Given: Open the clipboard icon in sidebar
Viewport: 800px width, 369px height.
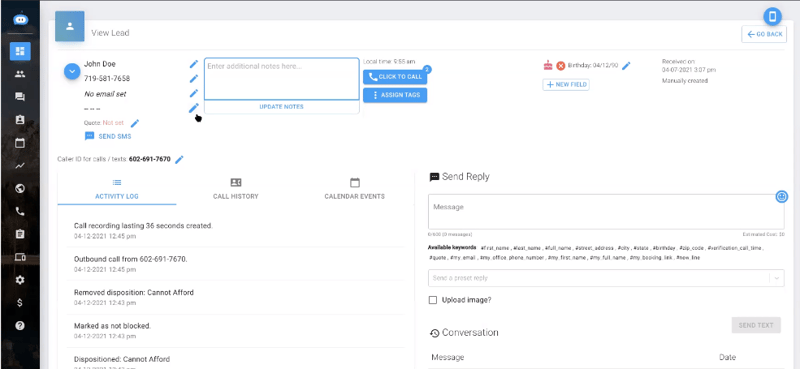Looking at the screenshot, I should [20, 234].
